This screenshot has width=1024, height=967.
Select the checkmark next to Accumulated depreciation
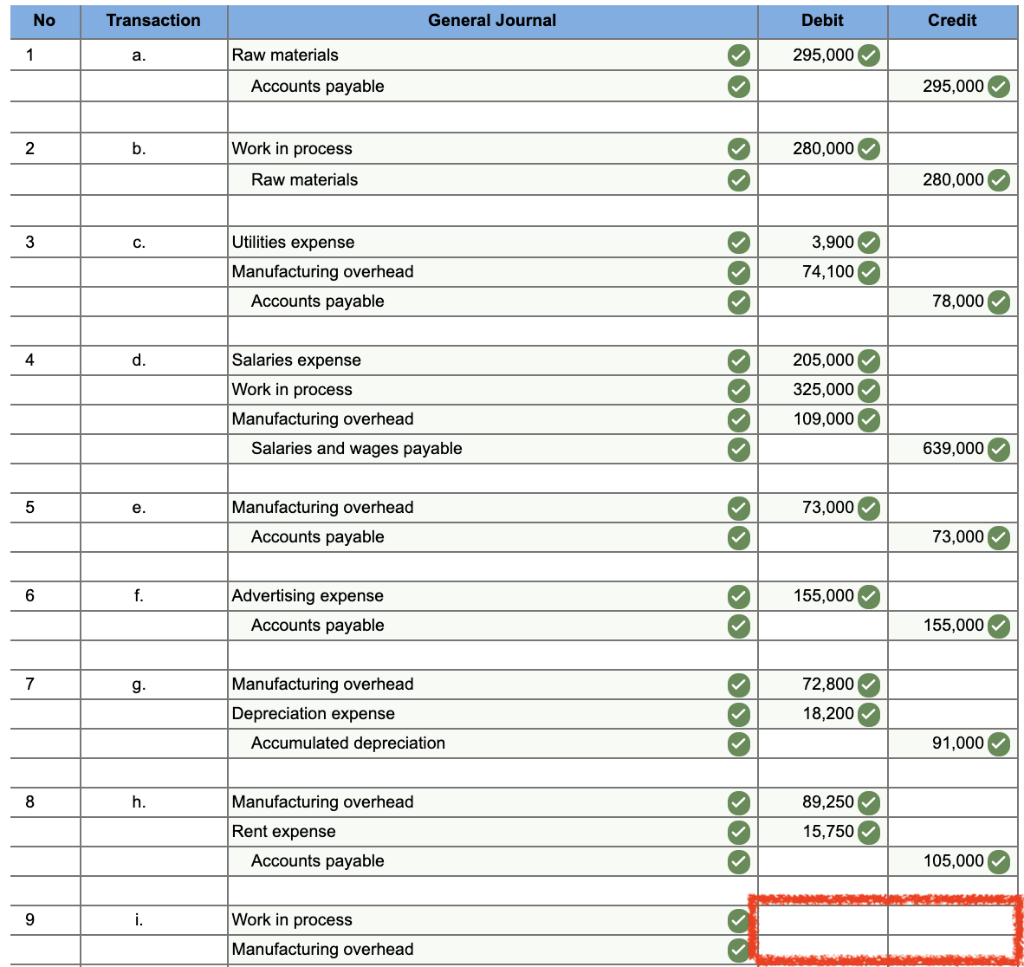tap(737, 743)
